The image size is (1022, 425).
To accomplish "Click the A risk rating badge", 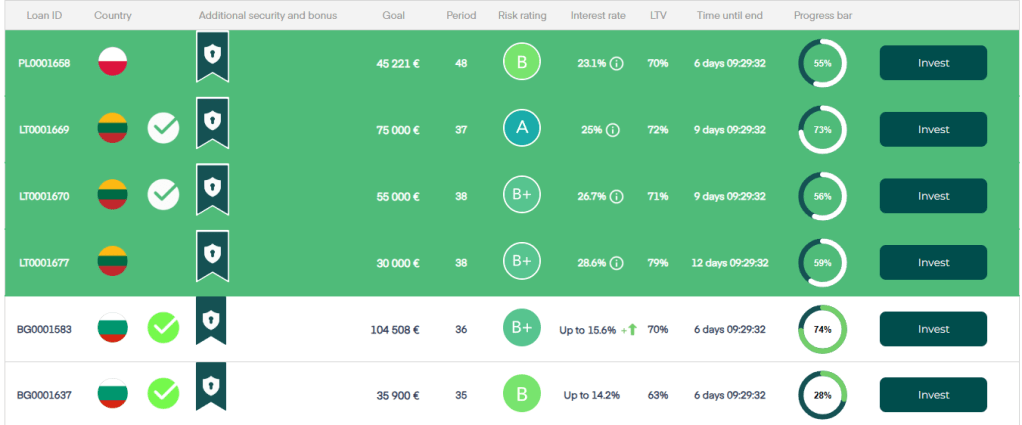I will [x=522, y=128].
